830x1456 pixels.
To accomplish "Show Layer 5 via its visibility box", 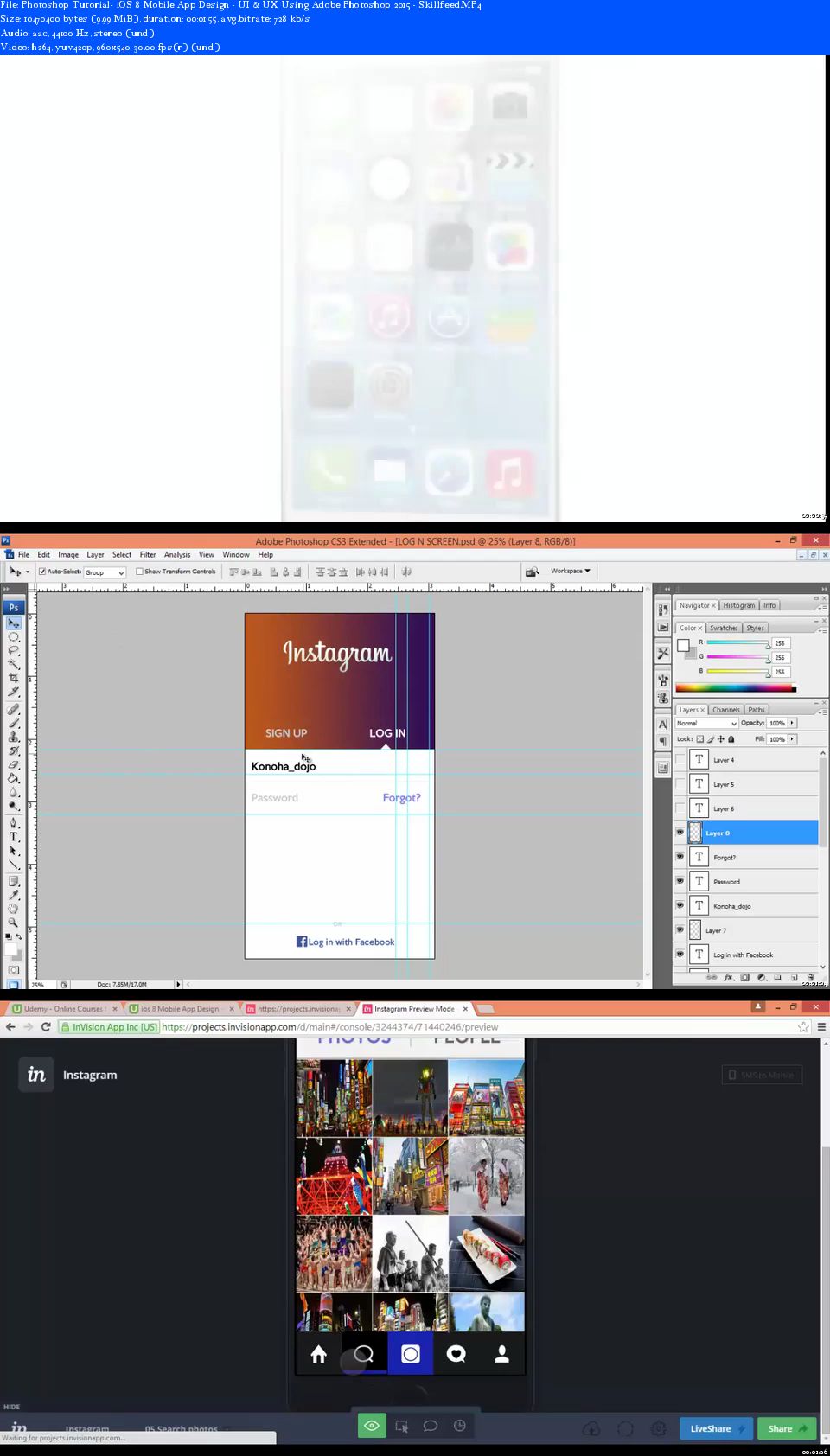I will [680, 784].
